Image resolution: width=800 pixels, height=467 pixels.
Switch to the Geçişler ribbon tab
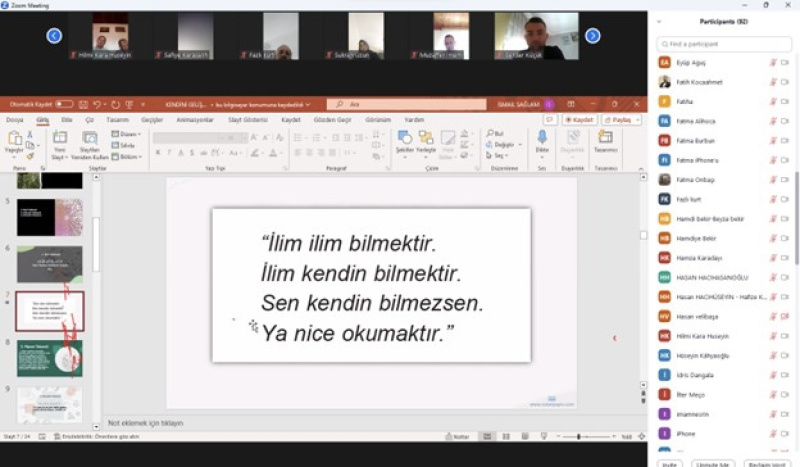[x=152, y=119]
